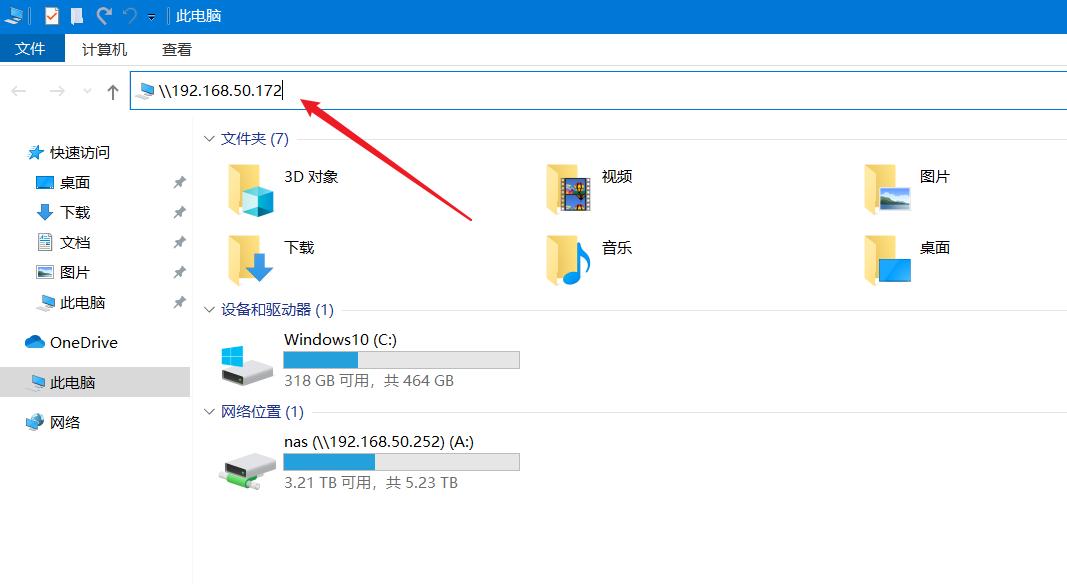1067x584 pixels.
Task: Click the pin icon next to sidebar 下载
Action: (179, 212)
